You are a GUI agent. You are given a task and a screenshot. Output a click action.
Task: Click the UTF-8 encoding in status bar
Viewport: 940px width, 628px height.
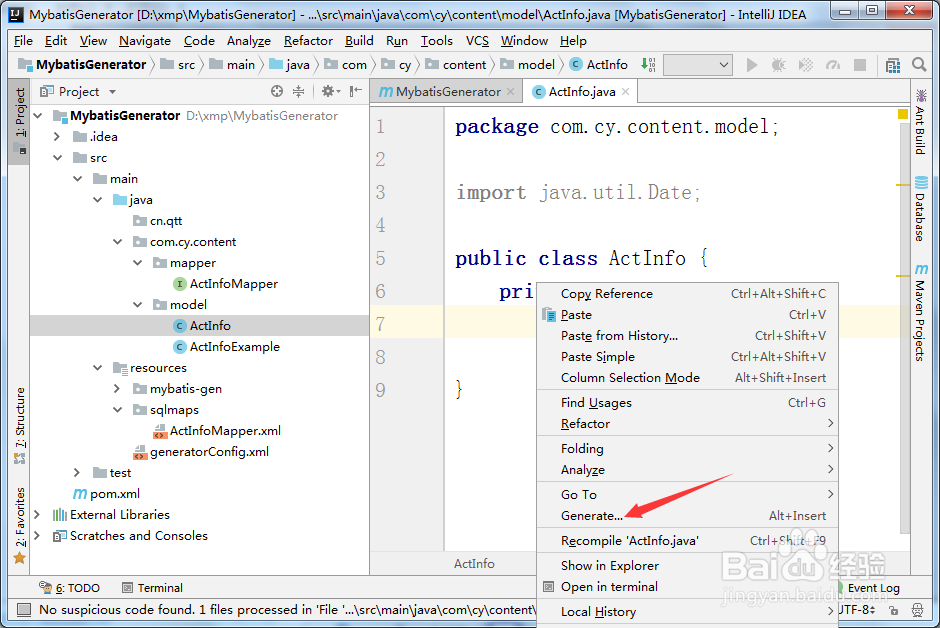pyautogui.click(x=858, y=610)
